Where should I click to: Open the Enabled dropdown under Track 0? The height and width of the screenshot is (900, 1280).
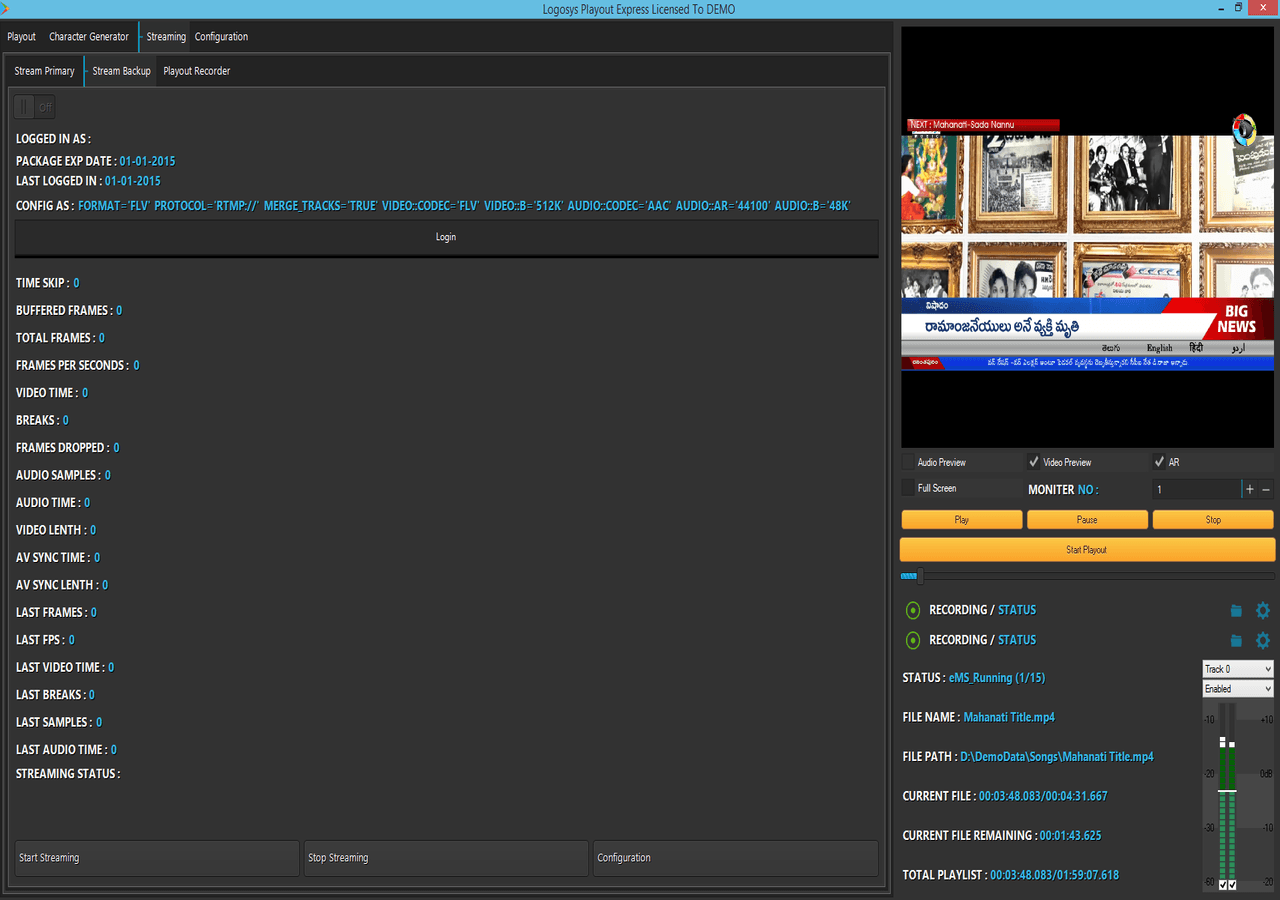[x=1237, y=689]
